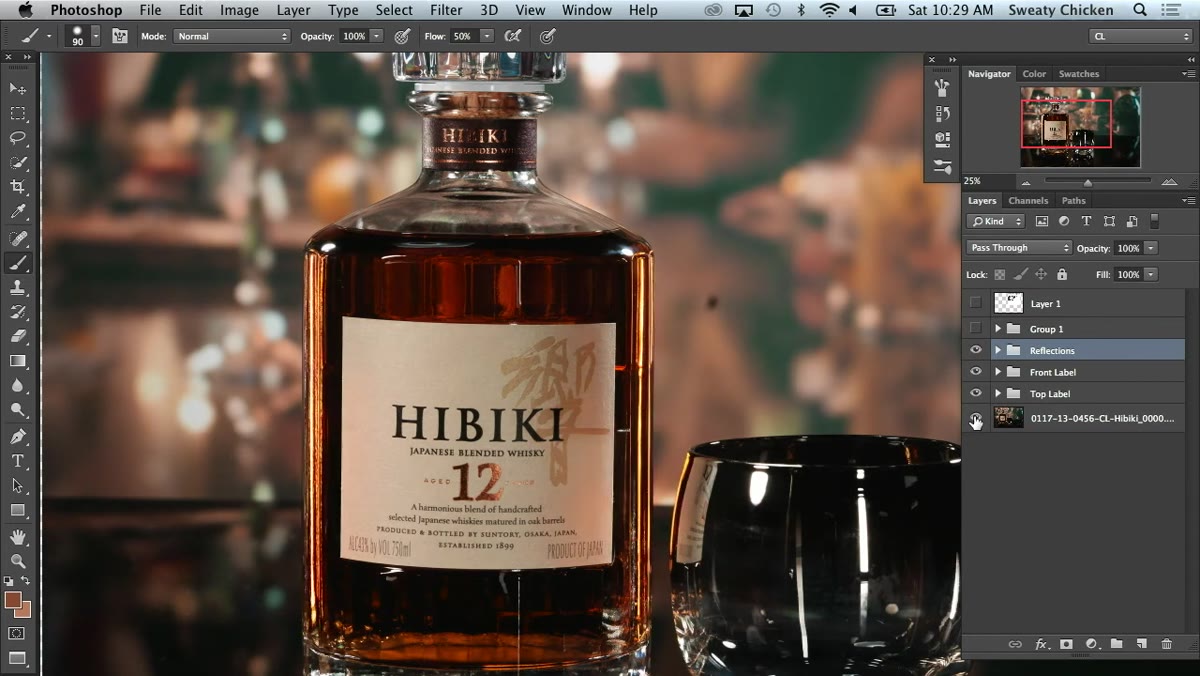Image resolution: width=1200 pixels, height=676 pixels.
Task: Switch to the Paths tab
Action: (x=1074, y=200)
